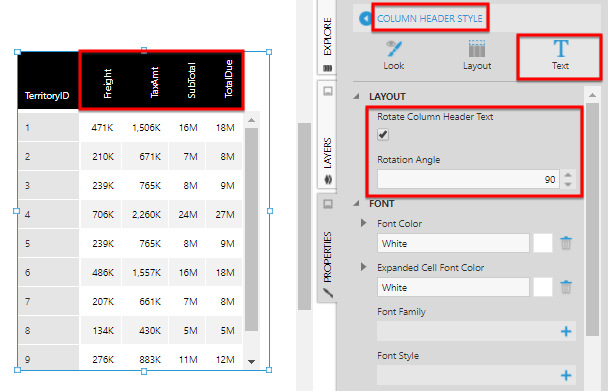608x391 pixels.
Task: Delete Expanded Cell Font Color with trash icon
Action: (x=566, y=287)
